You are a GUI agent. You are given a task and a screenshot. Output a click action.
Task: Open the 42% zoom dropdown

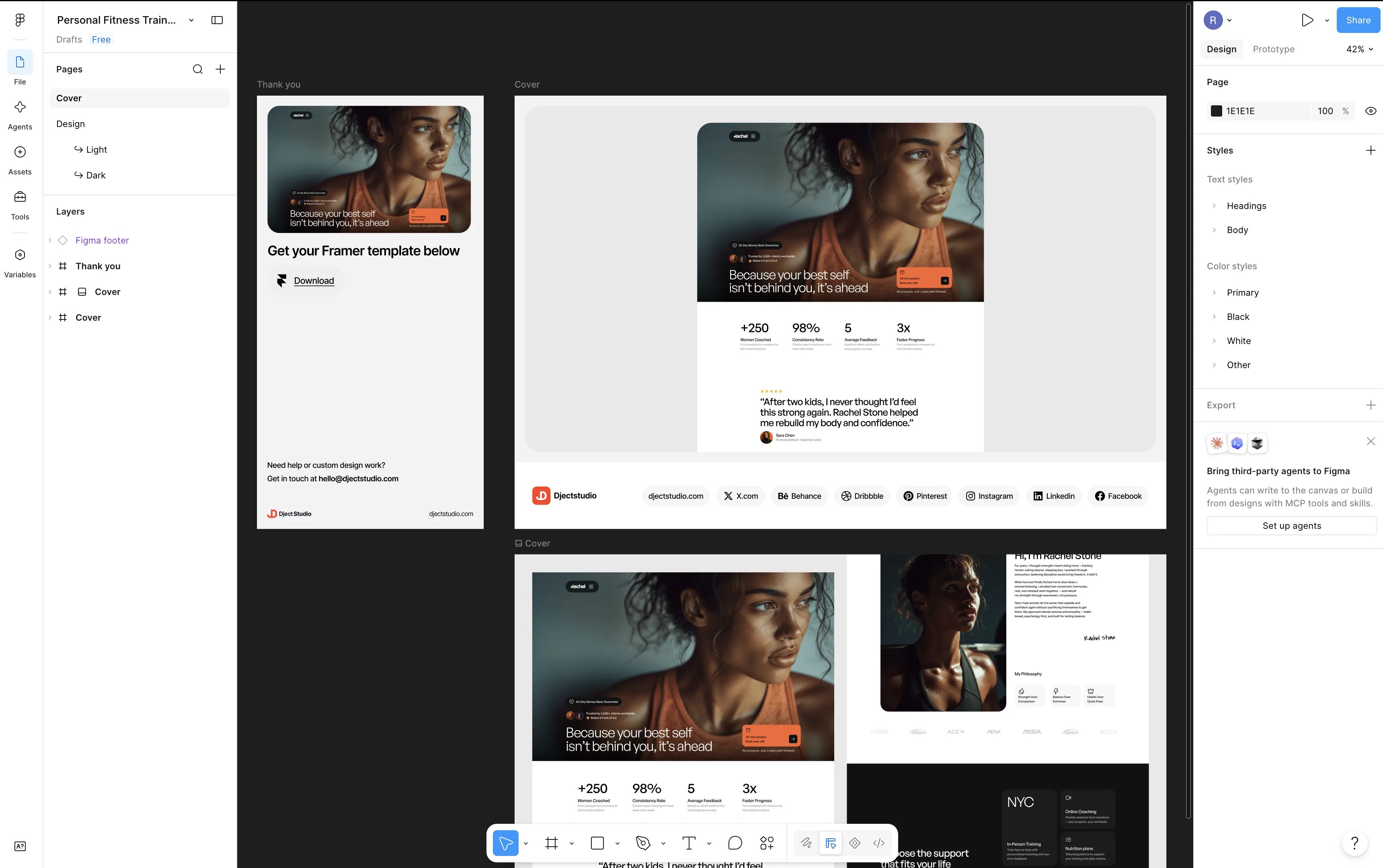[1359, 49]
